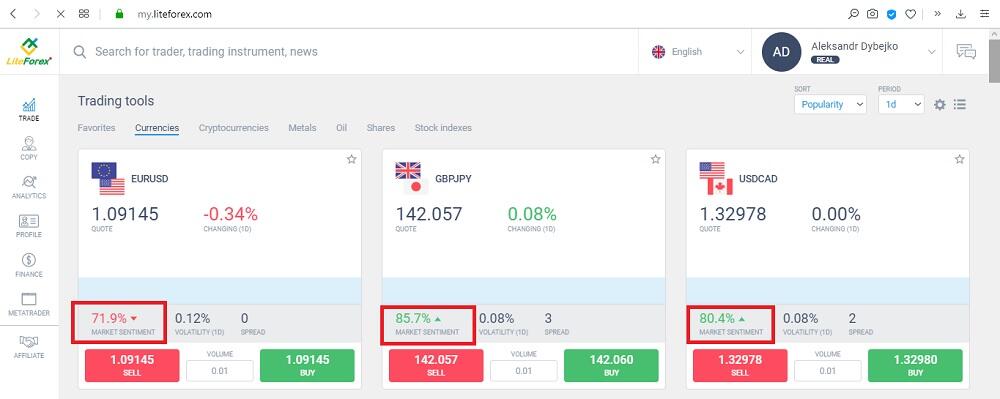The width and height of the screenshot is (1000, 399).
Task: Open the EURUSD instrument name
Action: pos(150,179)
